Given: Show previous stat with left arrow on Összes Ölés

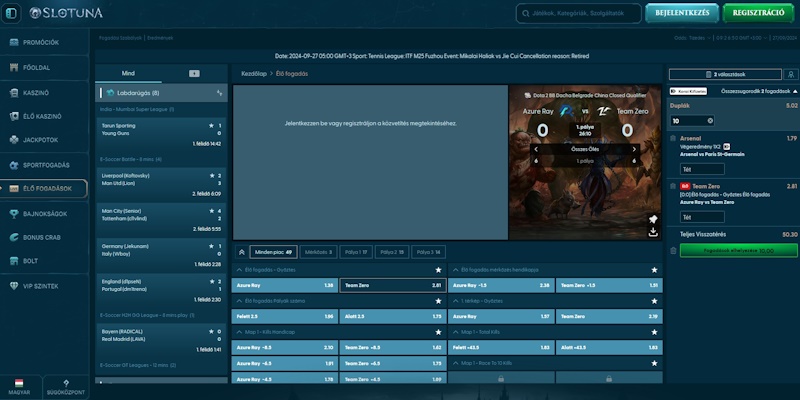Looking at the screenshot, I should pyautogui.click(x=536, y=149).
